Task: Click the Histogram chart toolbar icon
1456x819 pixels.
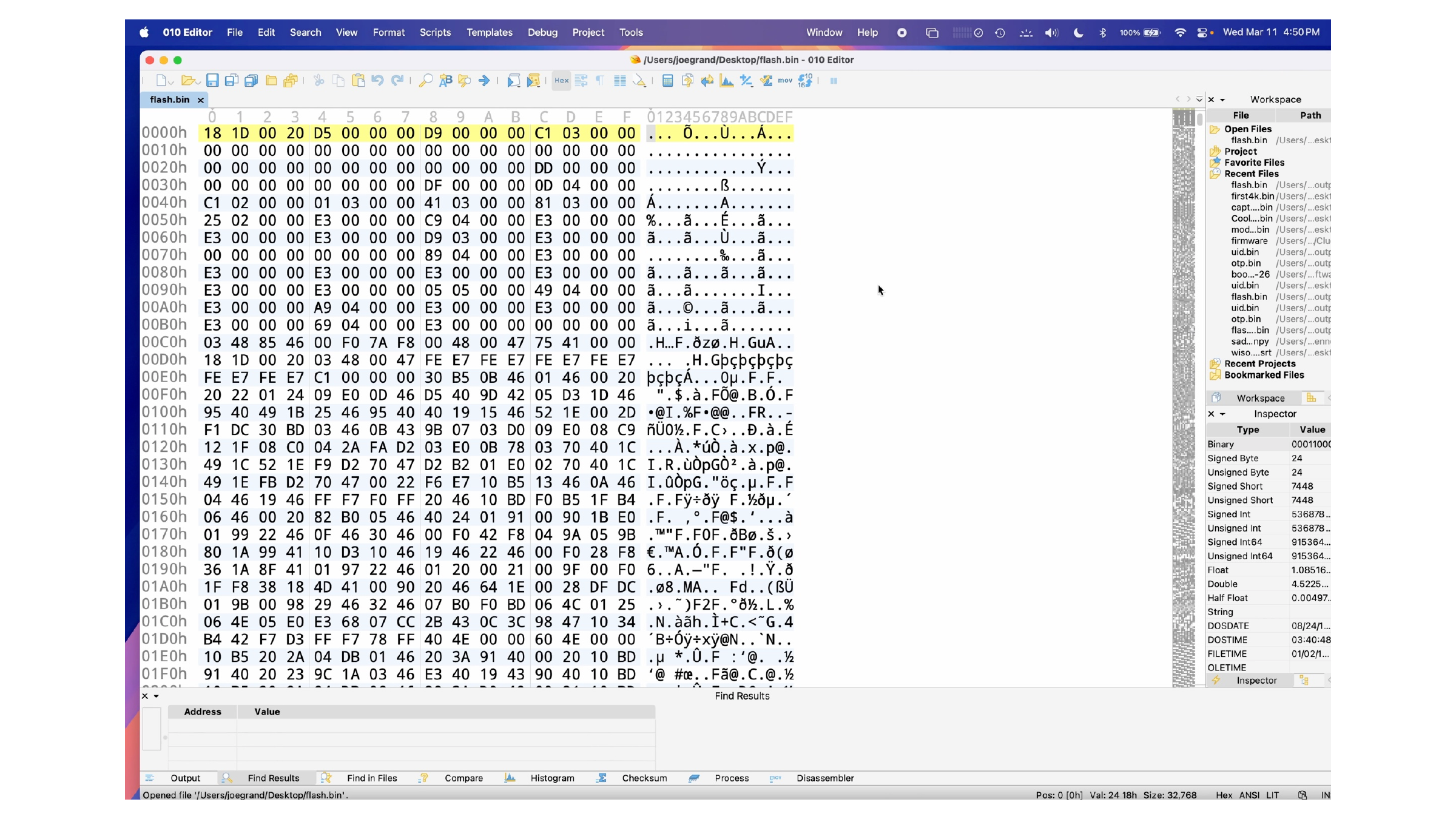Action: click(727, 81)
